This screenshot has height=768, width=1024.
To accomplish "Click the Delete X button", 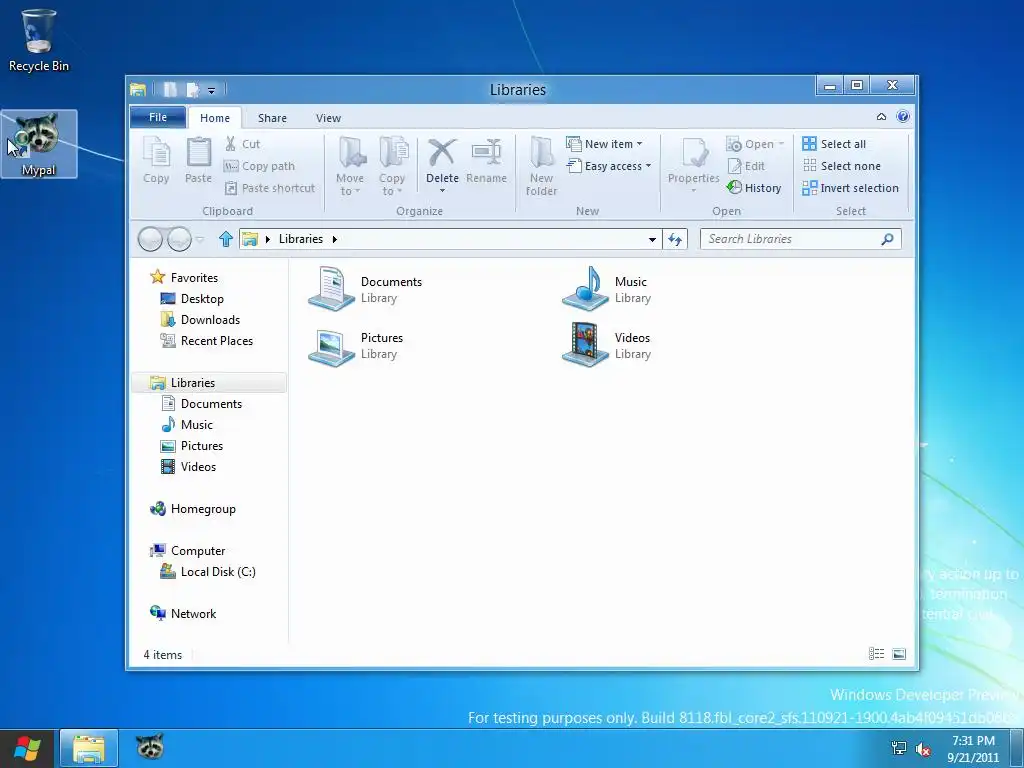I will 442,154.
